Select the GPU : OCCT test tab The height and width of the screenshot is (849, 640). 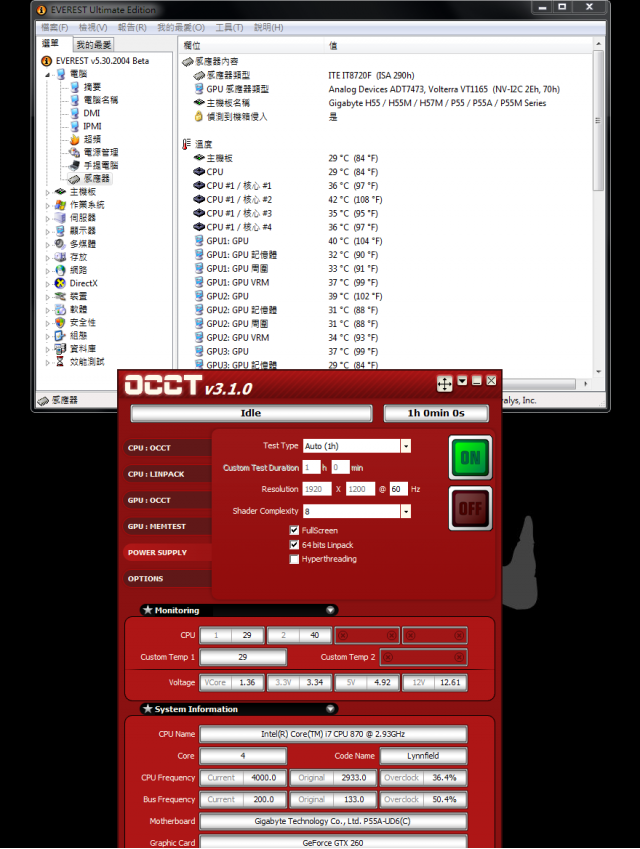[x=168, y=500]
